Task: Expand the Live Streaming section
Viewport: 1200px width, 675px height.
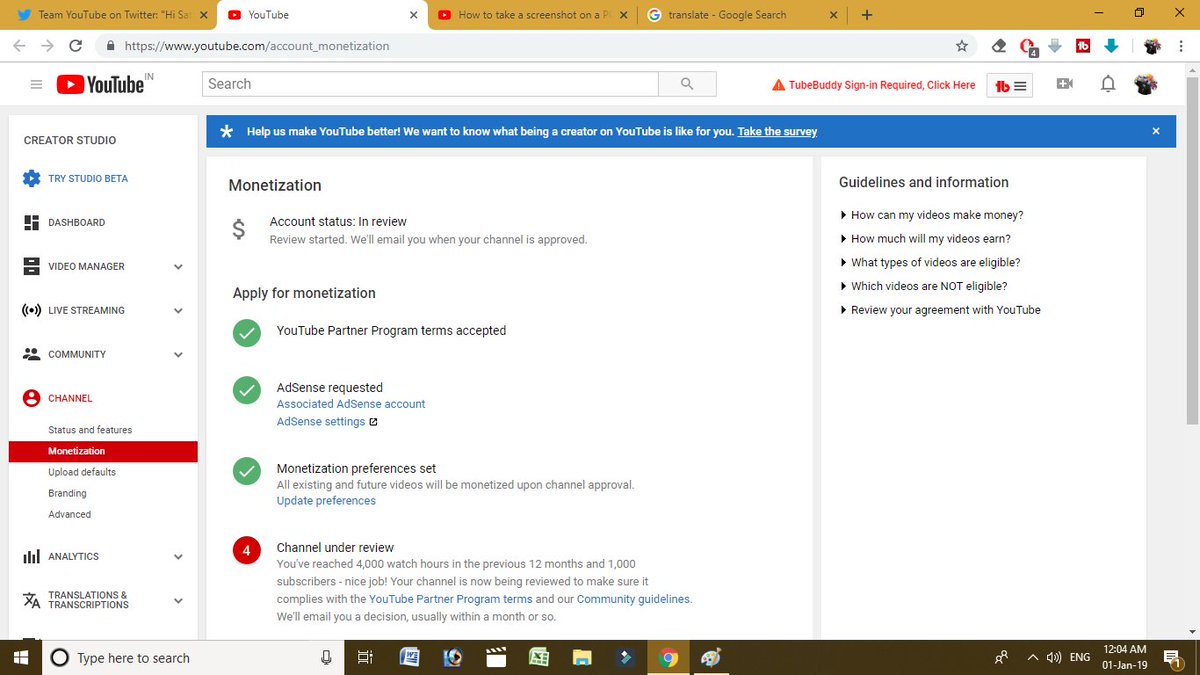Action: [x=178, y=311]
